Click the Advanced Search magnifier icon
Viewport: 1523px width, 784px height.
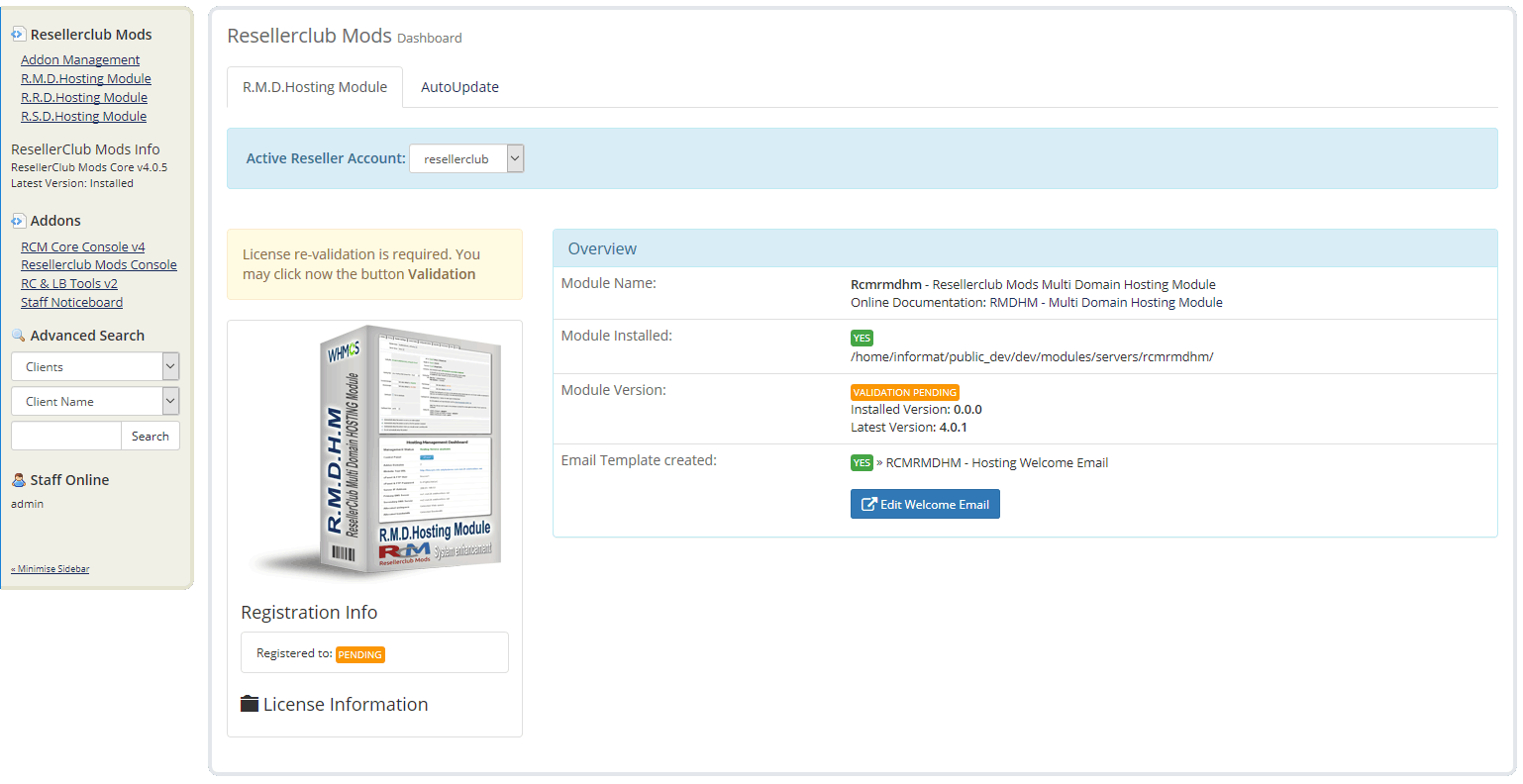[x=18, y=336]
